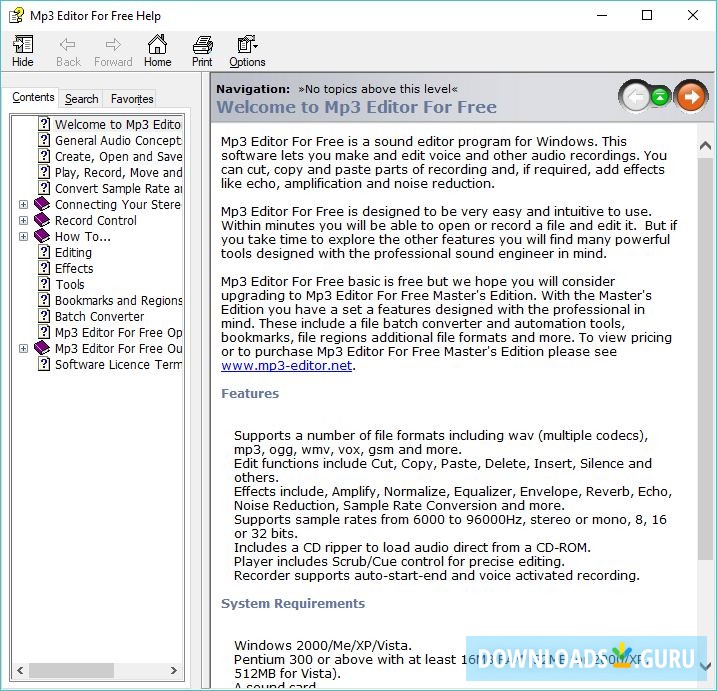717x691 pixels.
Task: Click the tree pane scroll-left arrow
Action: click(20, 670)
